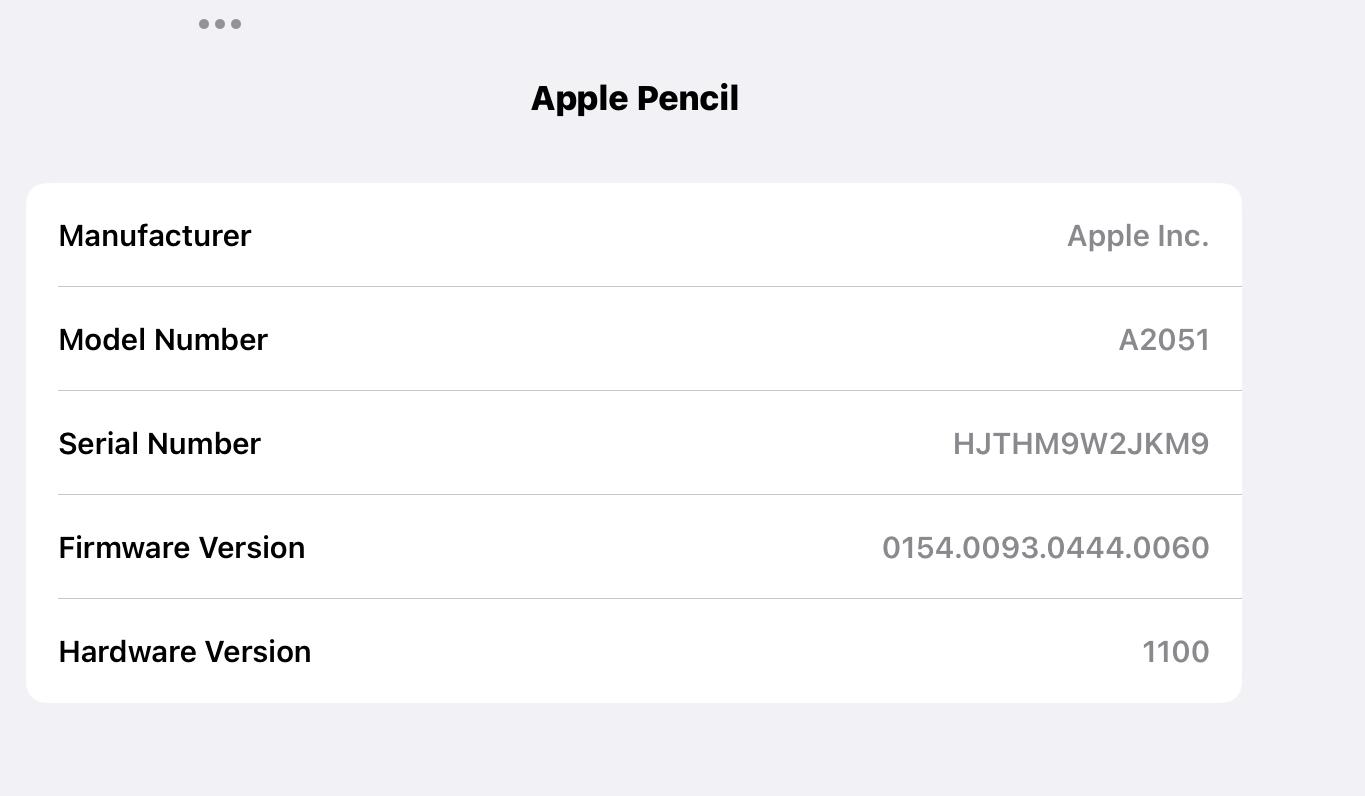Viewport: 1365px width, 796px height.
Task: Select the Firmware Version label
Action: (x=182, y=548)
